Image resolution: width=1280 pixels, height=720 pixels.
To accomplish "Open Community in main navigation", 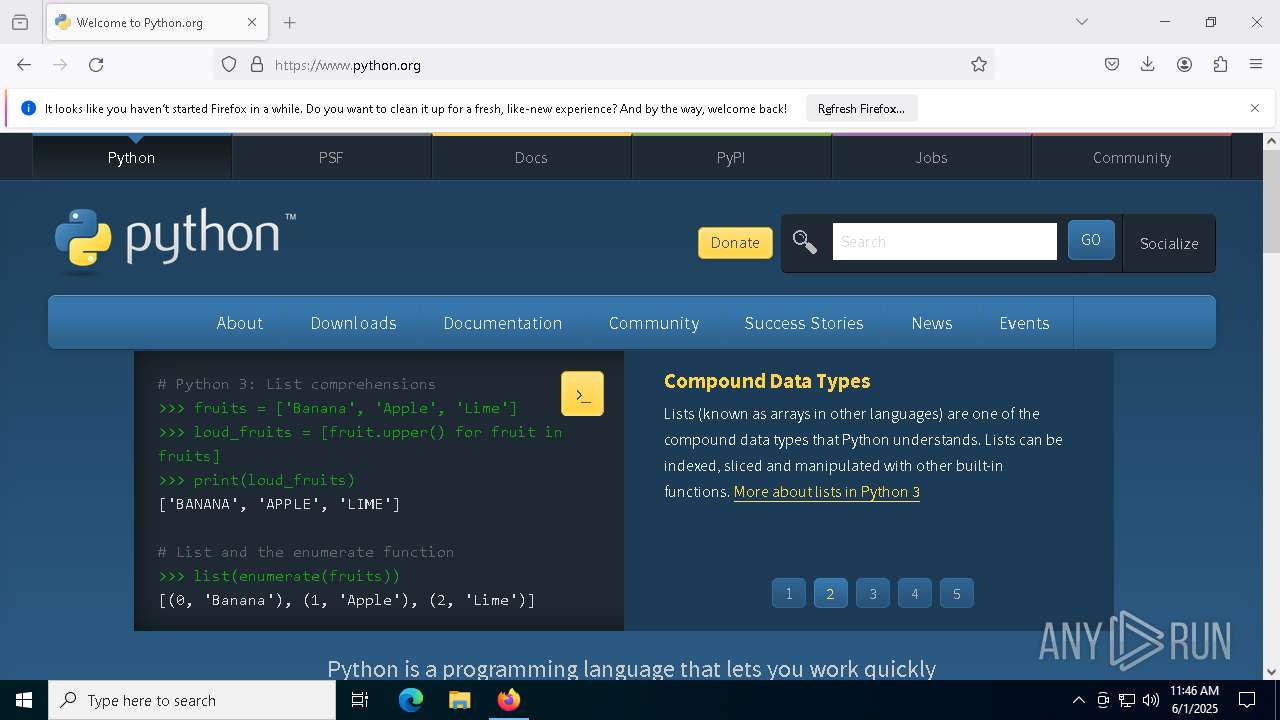I will 654,323.
